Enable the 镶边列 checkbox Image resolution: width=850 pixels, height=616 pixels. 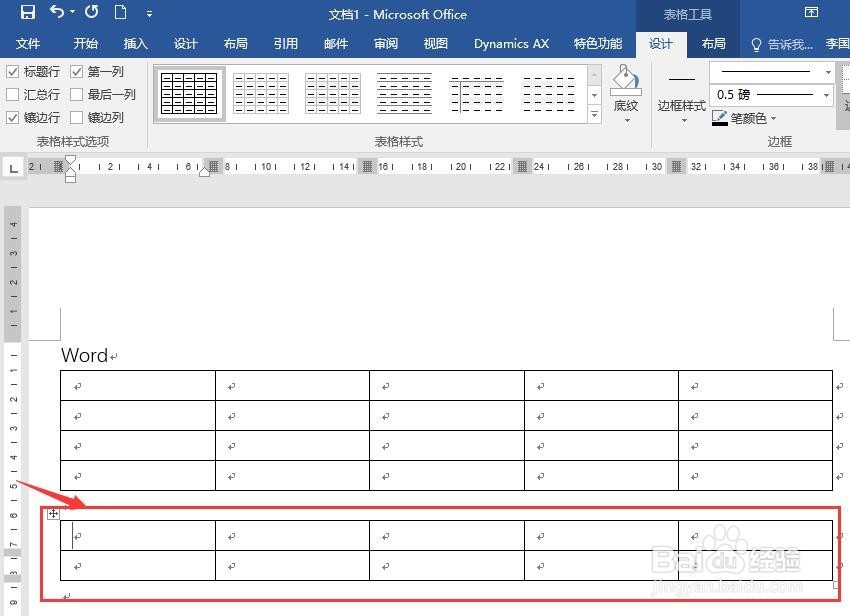click(x=76, y=117)
